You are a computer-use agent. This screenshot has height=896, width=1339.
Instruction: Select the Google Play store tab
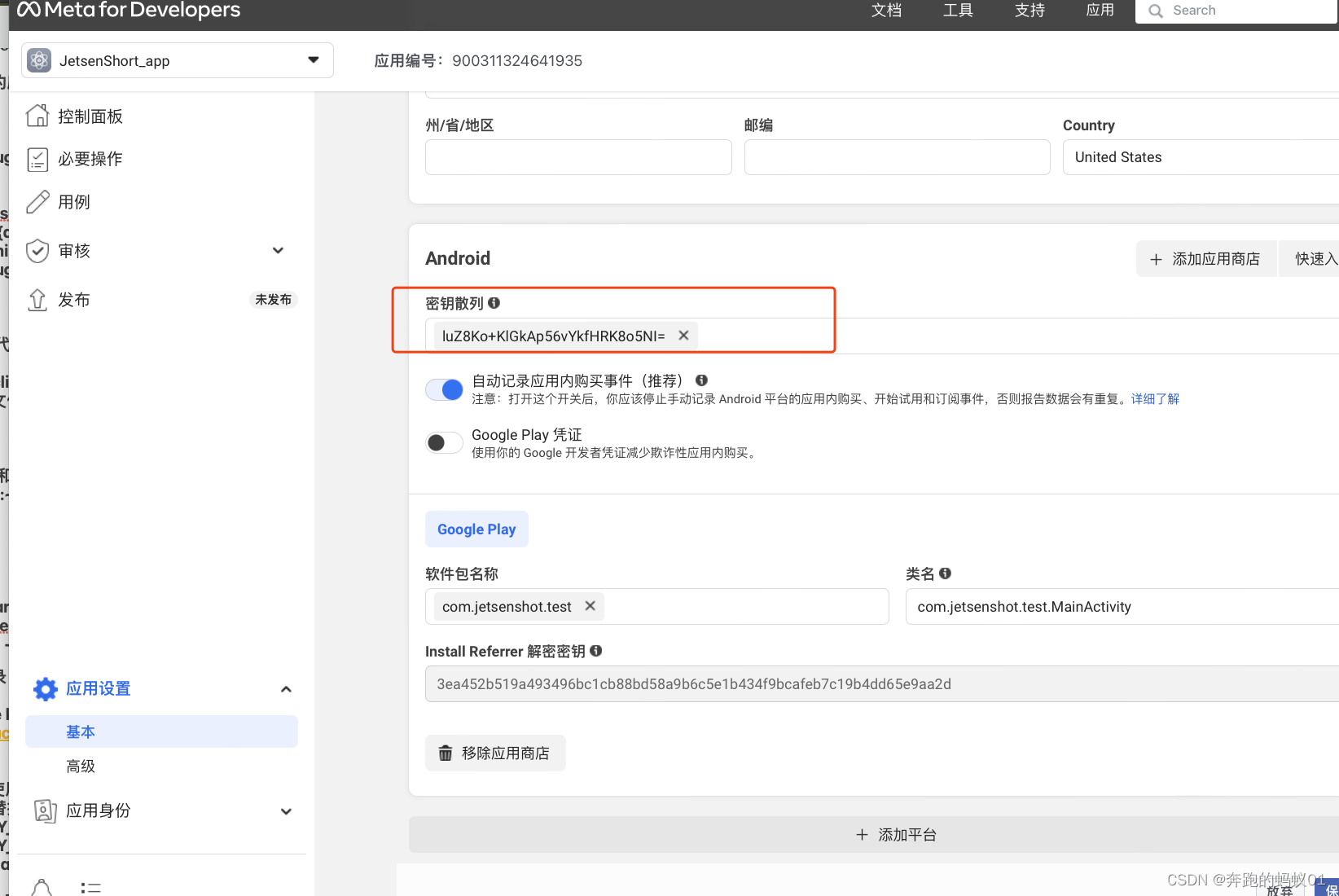click(476, 529)
